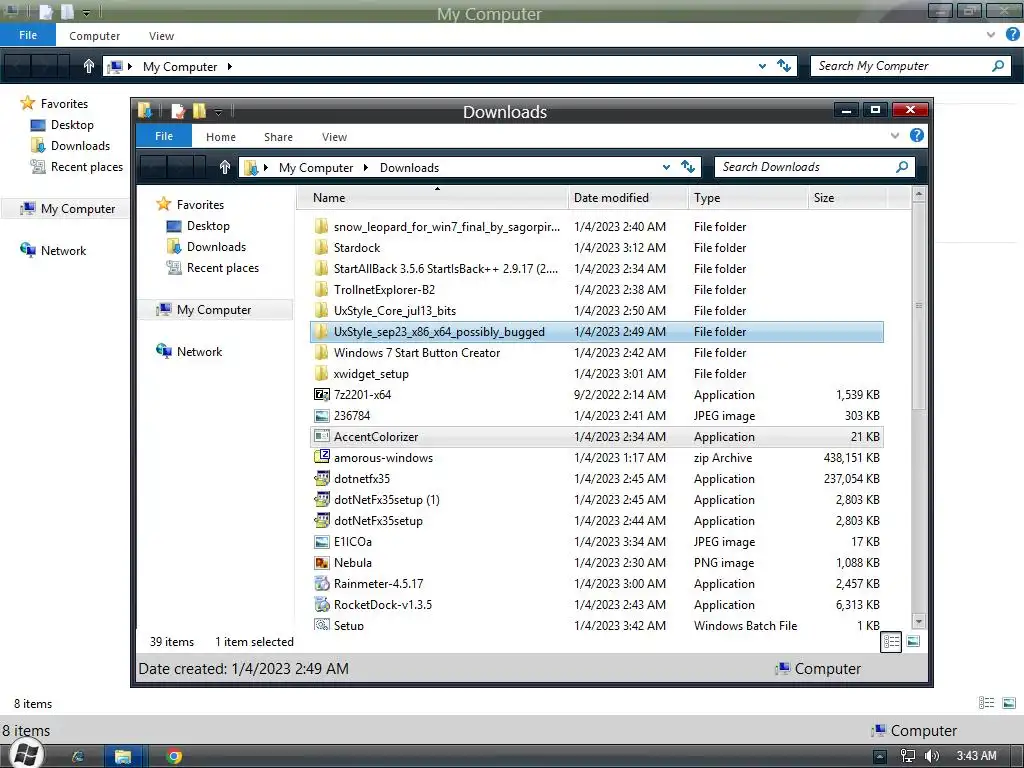Open the Share ribbon tab
Image resolution: width=1024 pixels, height=768 pixels.
pyautogui.click(x=278, y=137)
